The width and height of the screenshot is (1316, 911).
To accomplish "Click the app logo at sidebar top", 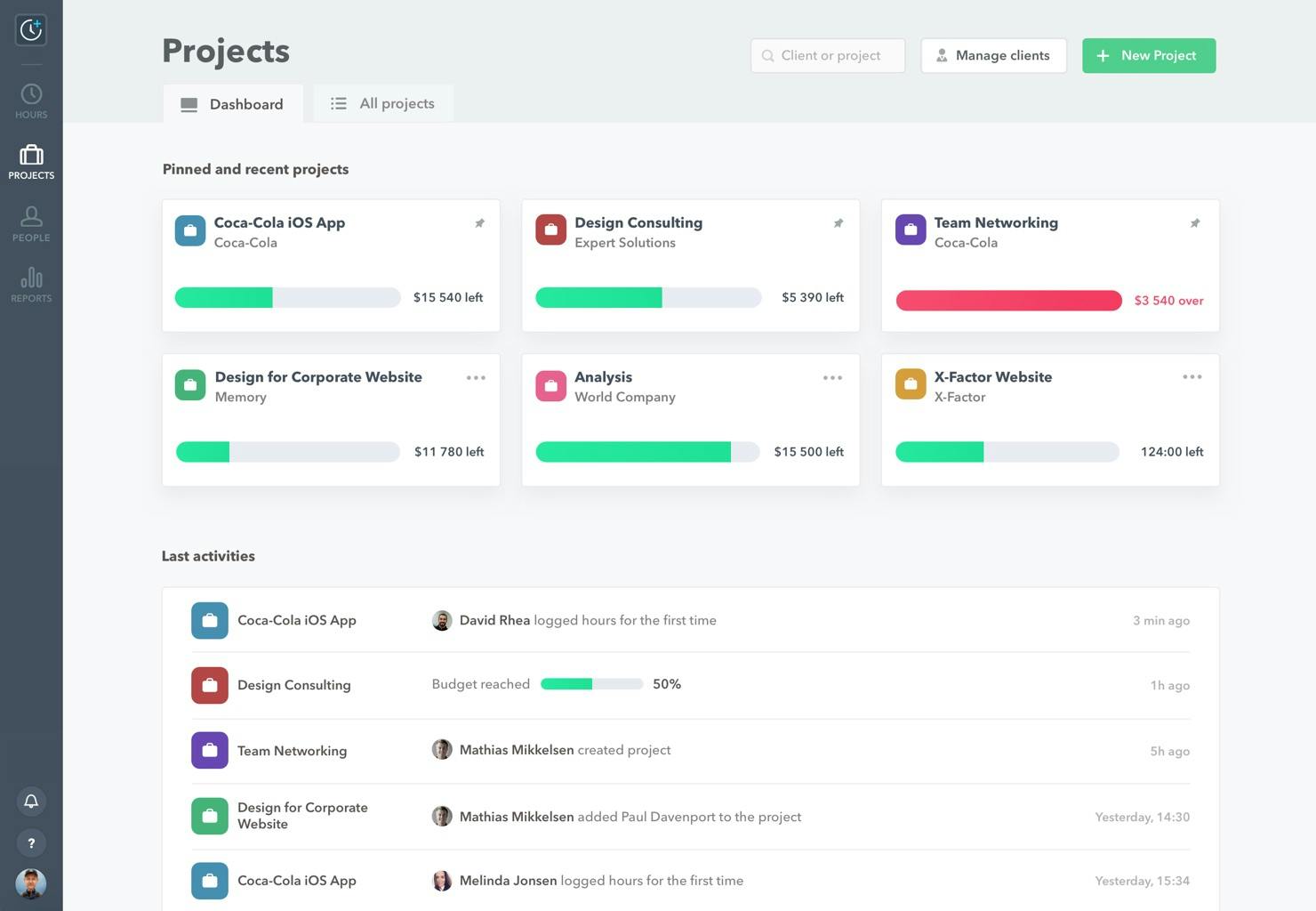I will [x=31, y=29].
